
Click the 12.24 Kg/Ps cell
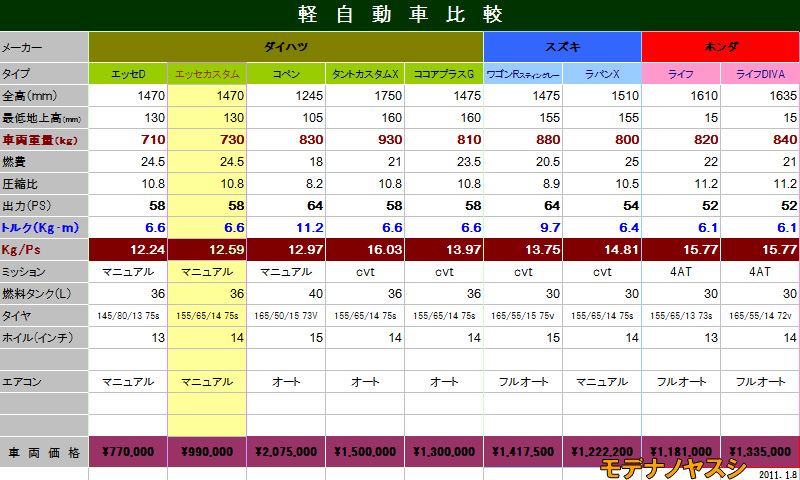128,249
